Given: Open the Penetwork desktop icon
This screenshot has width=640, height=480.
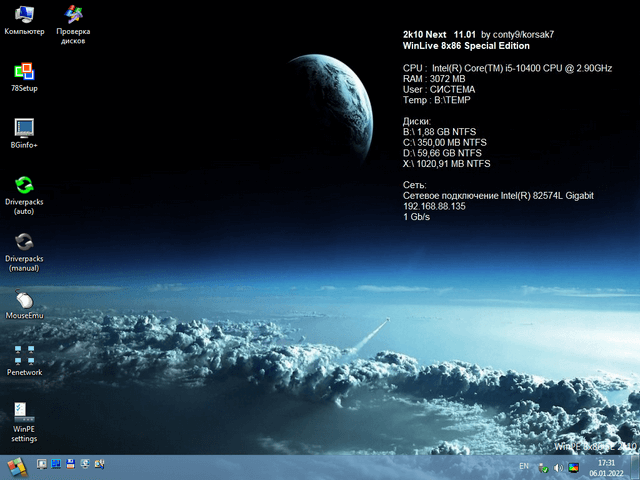Looking at the screenshot, I should click(24, 361).
